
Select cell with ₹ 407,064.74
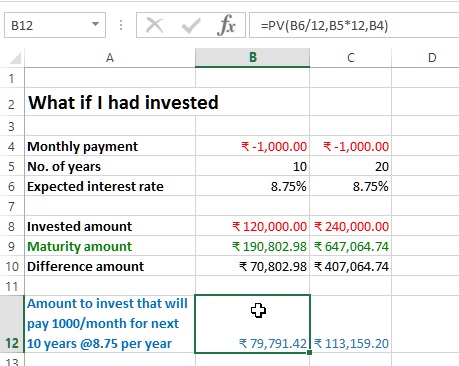point(351,266)
